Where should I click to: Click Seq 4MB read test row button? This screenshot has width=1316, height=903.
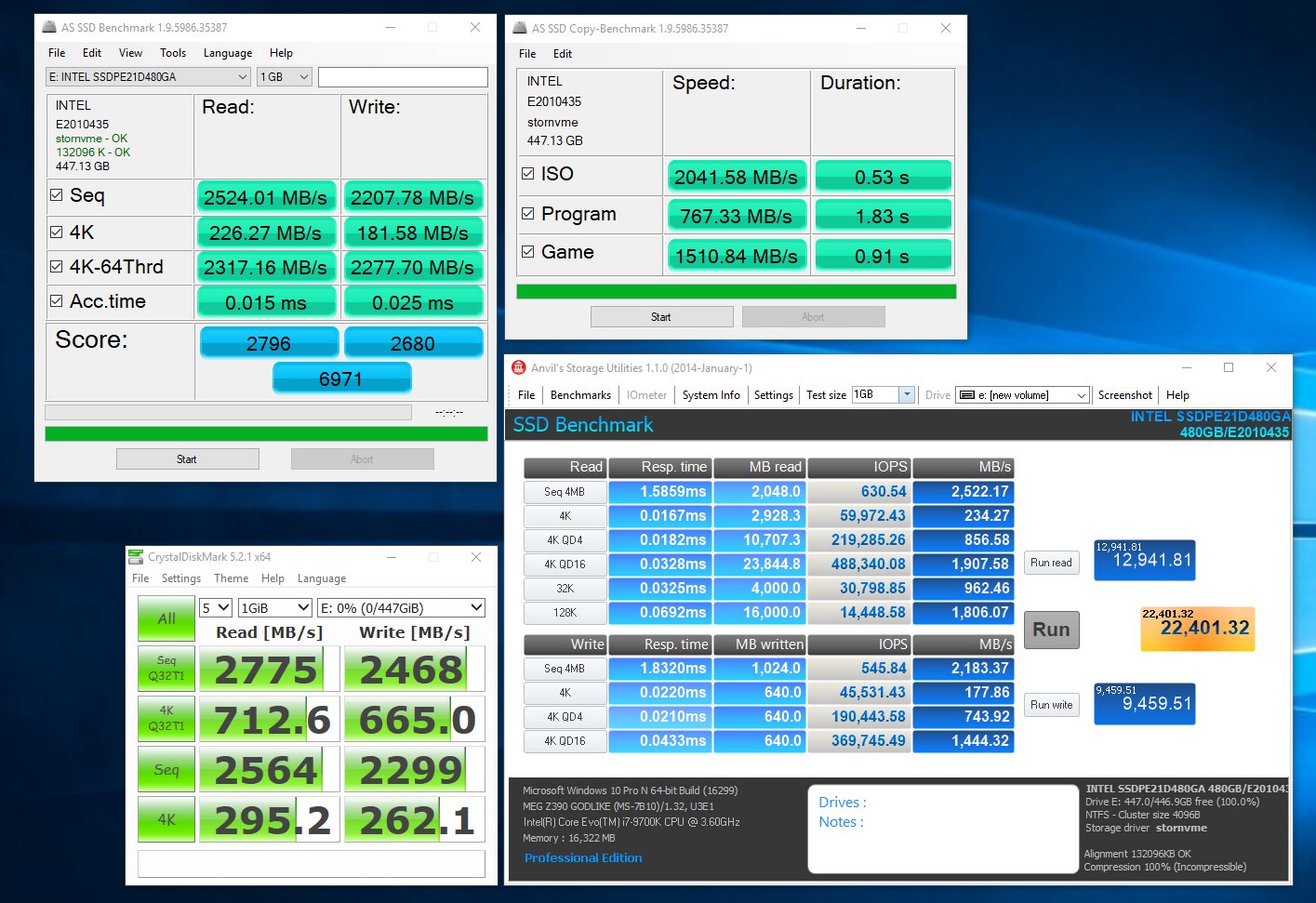565,492
